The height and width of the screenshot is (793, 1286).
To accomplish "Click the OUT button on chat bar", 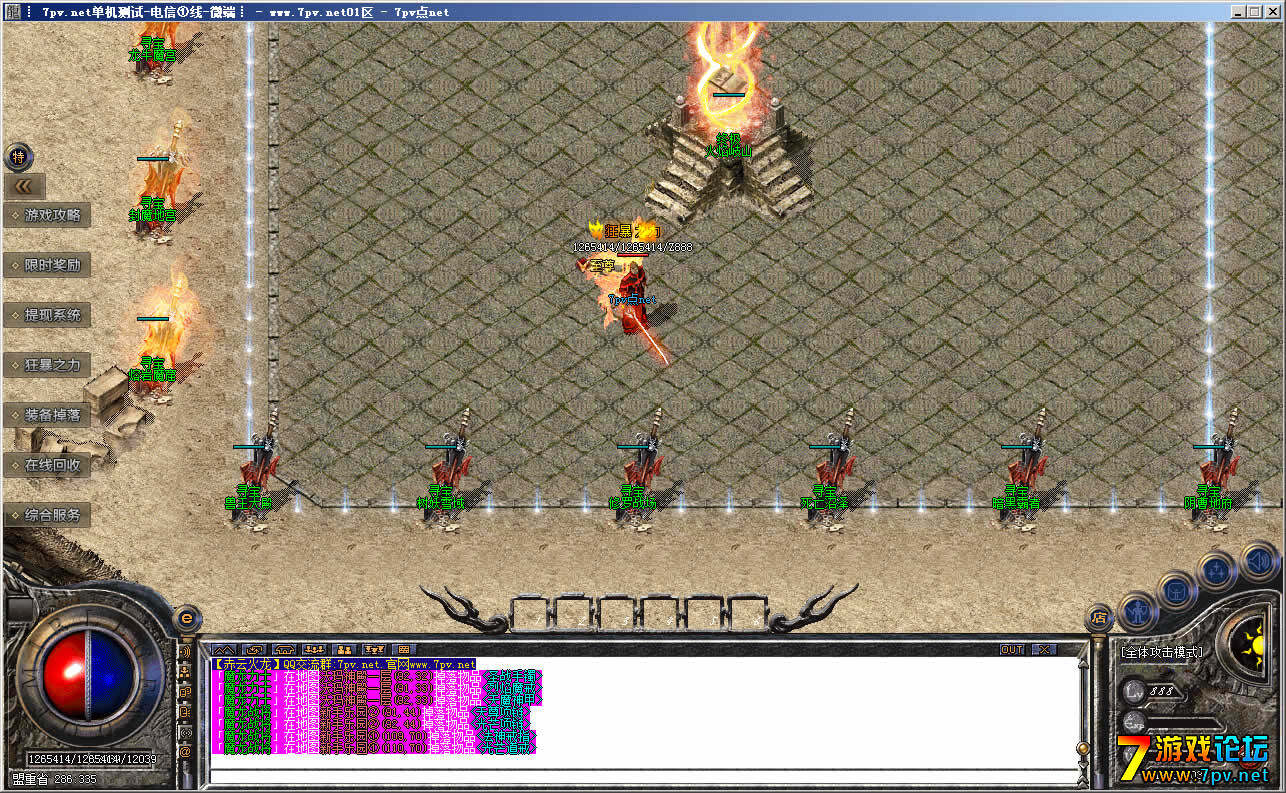I will tap(1012, 649).
